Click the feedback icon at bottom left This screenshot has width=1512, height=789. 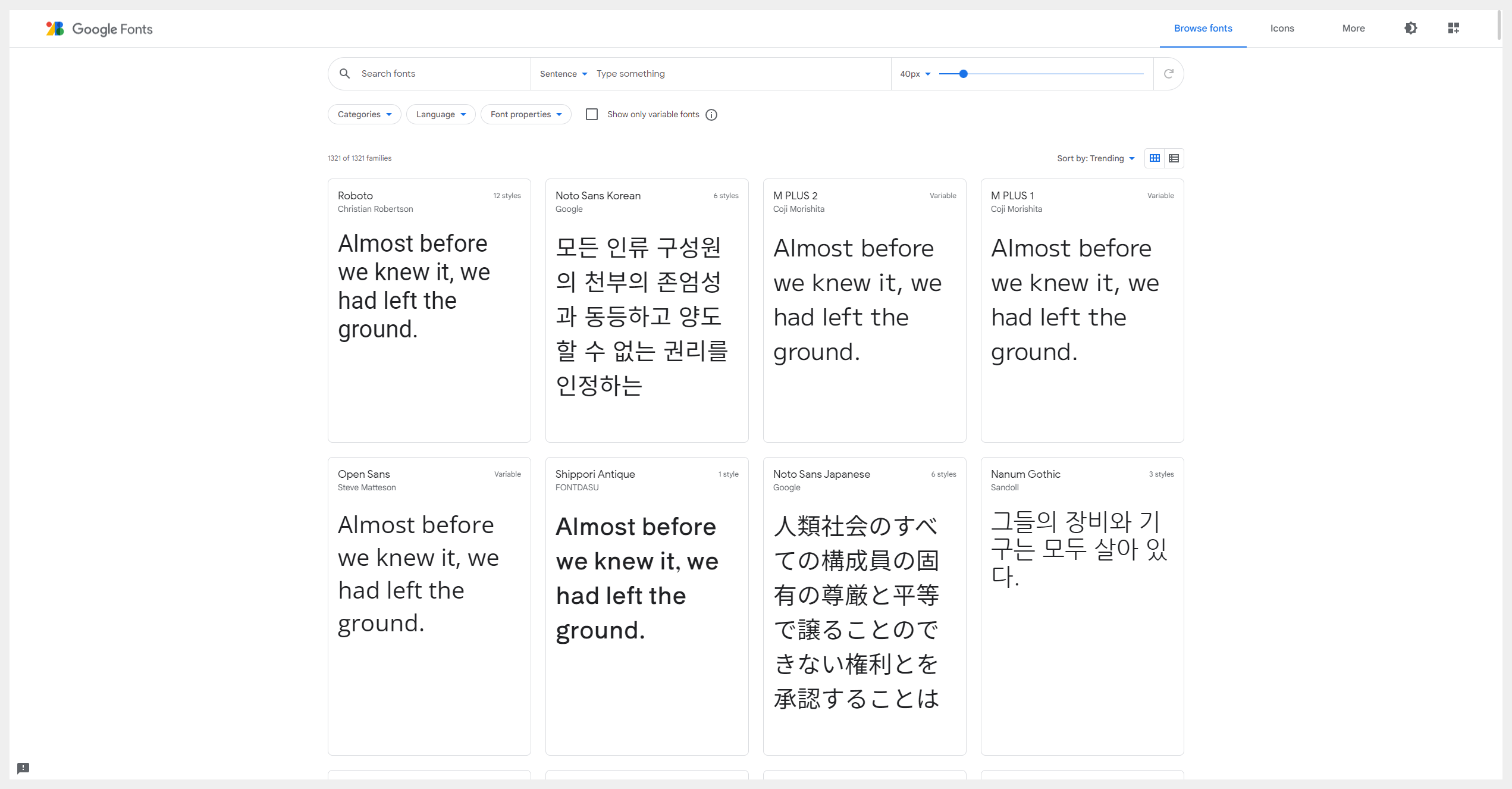click(23, 768)
